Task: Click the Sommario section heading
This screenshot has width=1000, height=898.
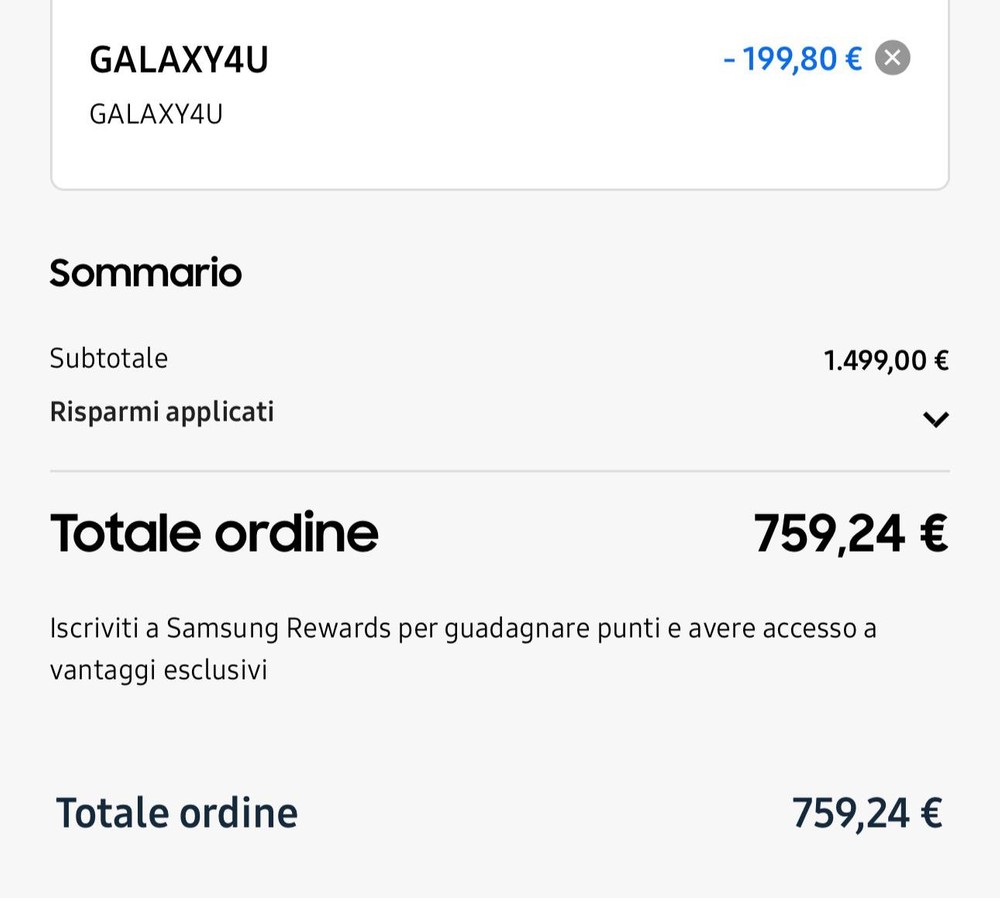Action: coord(146,273)
